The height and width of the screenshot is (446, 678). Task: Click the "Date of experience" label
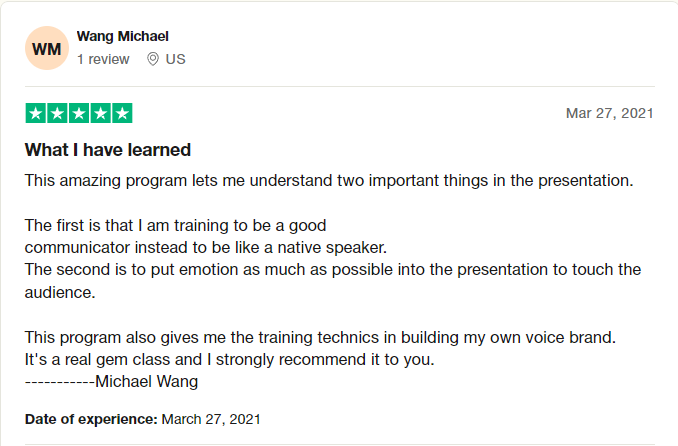coord(91,419)
